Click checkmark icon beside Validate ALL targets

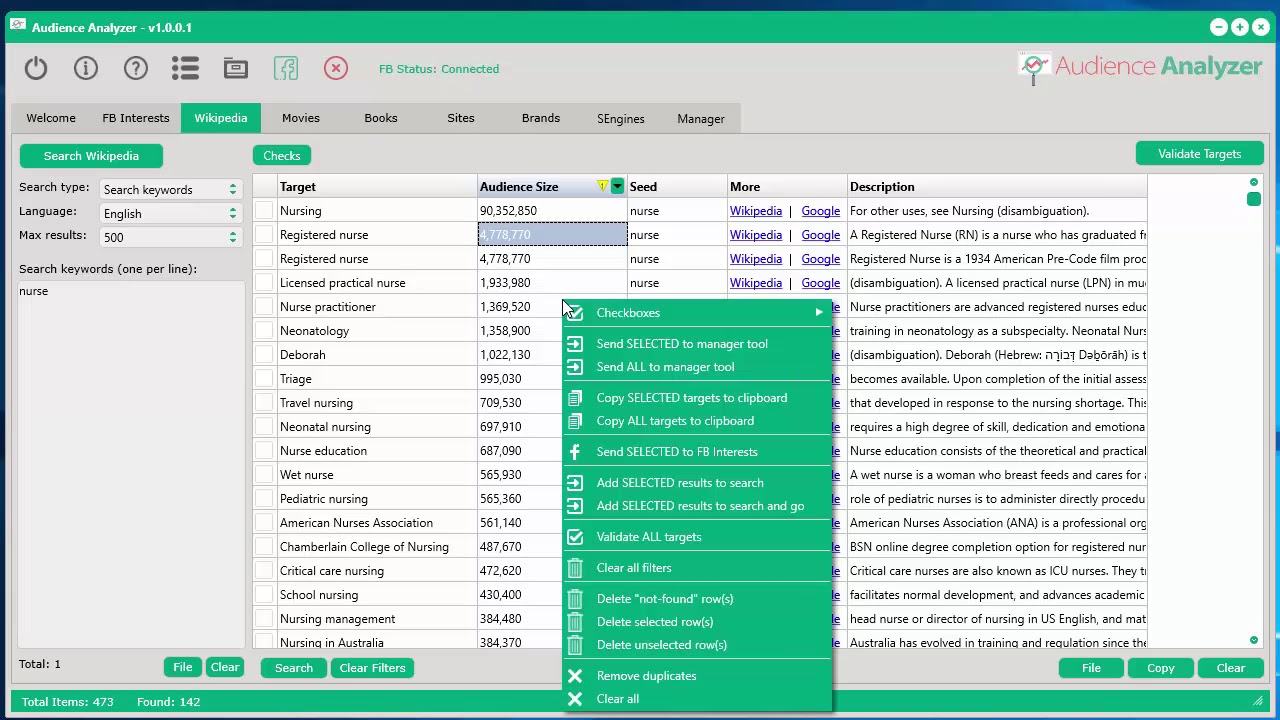tap(575, 537)
